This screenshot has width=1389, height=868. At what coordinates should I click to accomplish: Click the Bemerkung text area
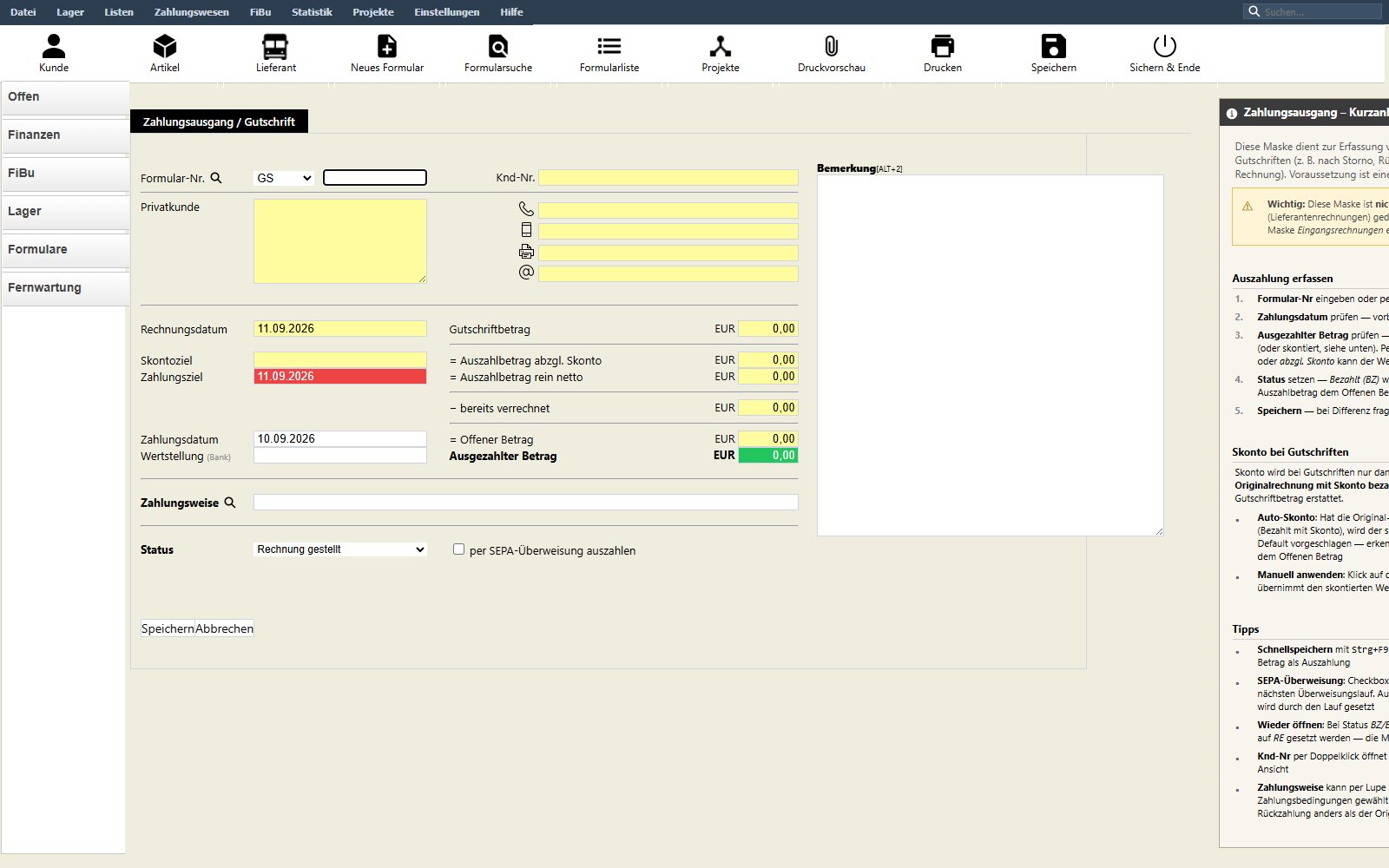click(x=991, y=355)
